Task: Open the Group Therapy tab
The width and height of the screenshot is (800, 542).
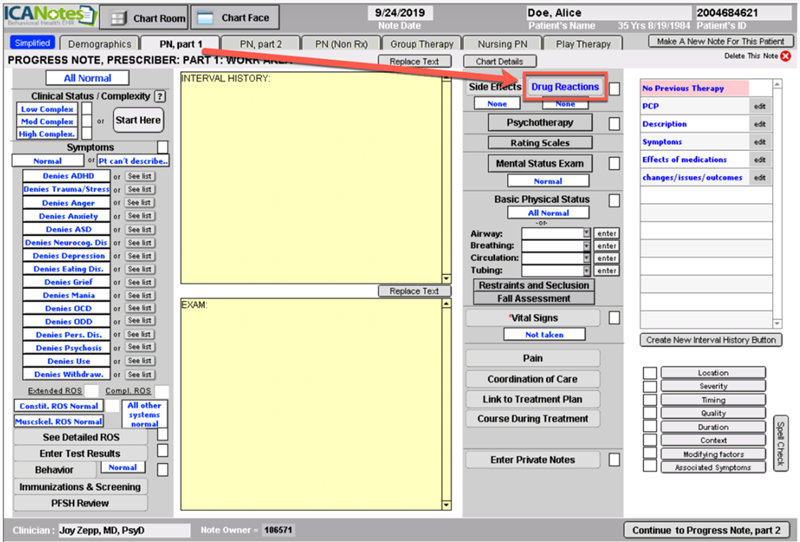Action: tap(423, 44)
